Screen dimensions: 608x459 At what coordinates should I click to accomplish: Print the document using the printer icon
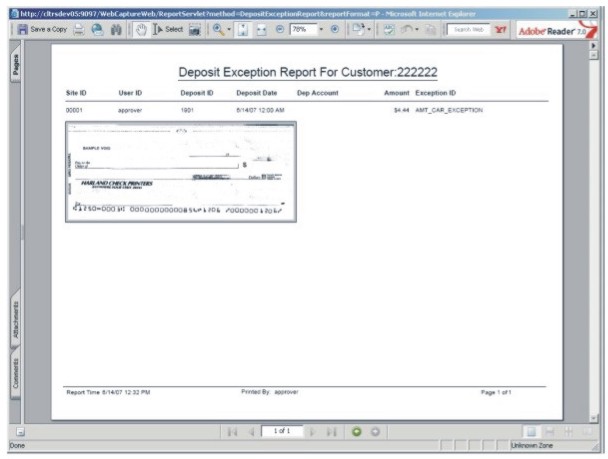click(77, 32)
